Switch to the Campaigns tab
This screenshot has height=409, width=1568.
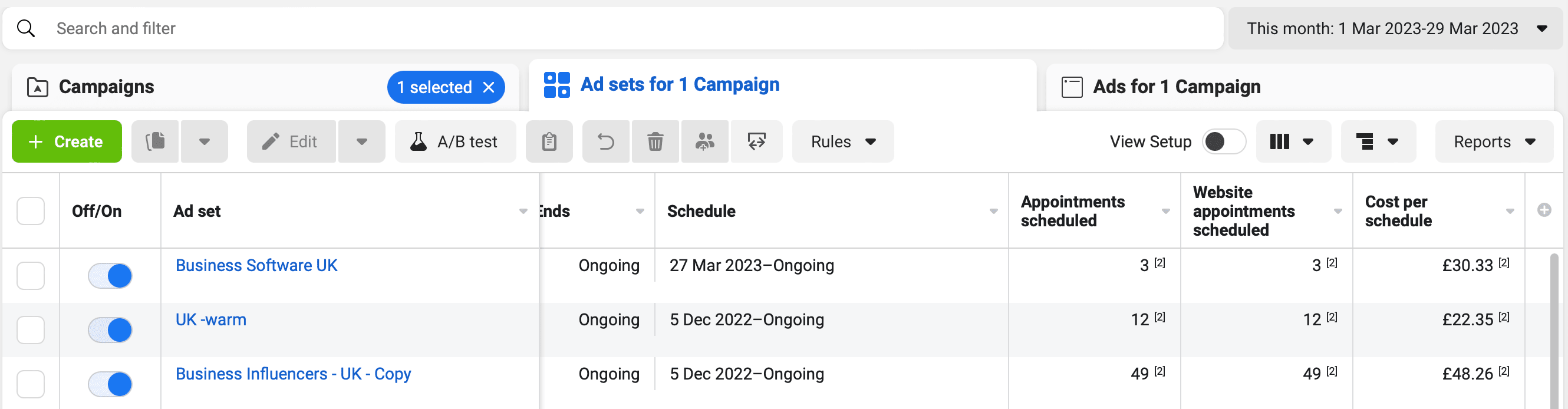click(107, 87)
